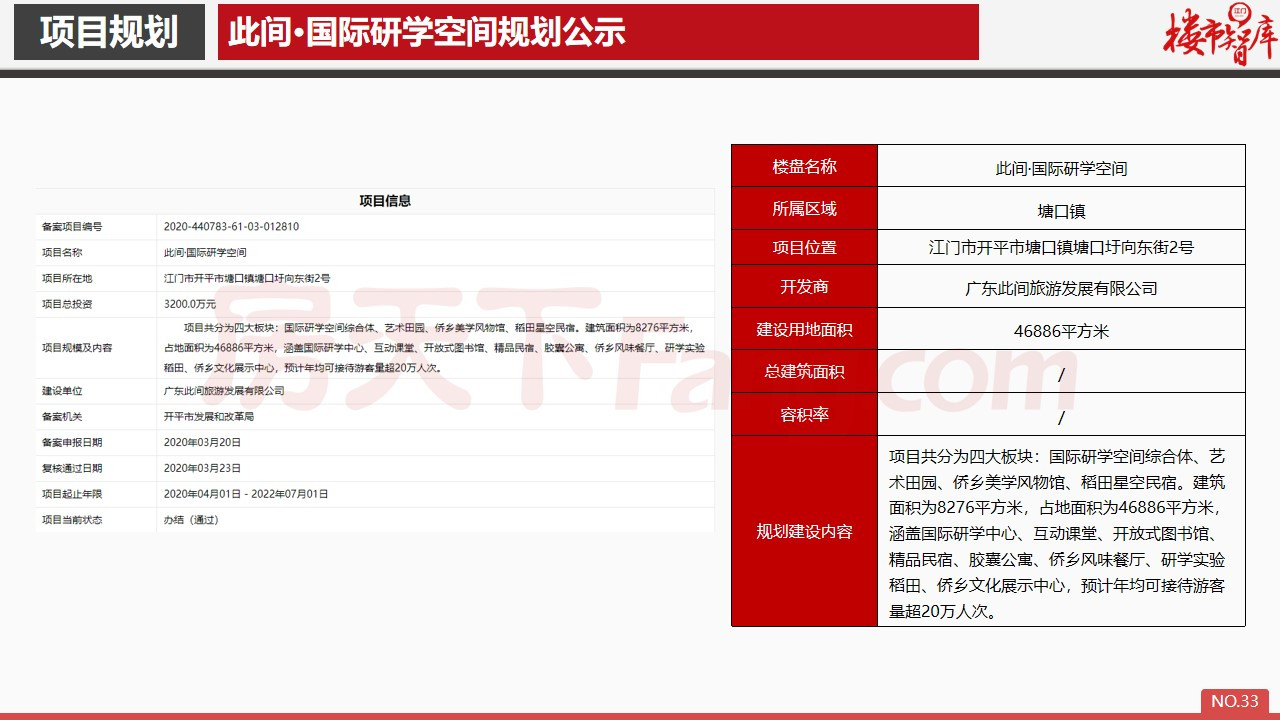Screen dimensions: 1280x720
Task: Select the range 2020年04月01日 - 2022年07月01日
Action: [246, 494]
